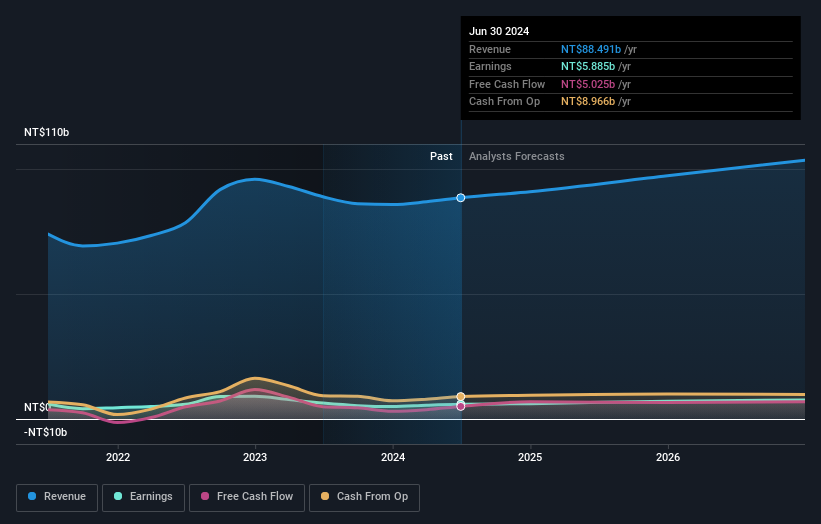Select the 2026 x-axis label
Image resolution: width=821 pixels, height=524 pixels.
668,457
